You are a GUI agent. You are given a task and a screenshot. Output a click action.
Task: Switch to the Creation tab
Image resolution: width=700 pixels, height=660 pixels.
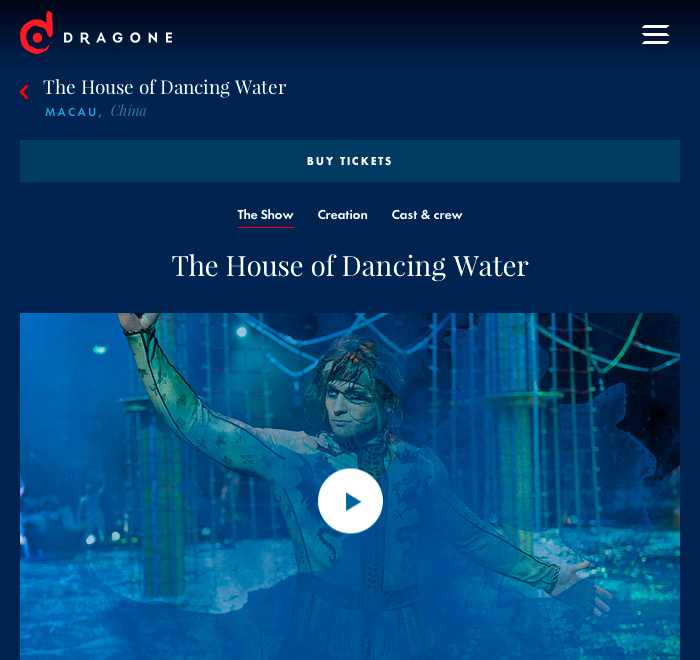coord(342,215)
